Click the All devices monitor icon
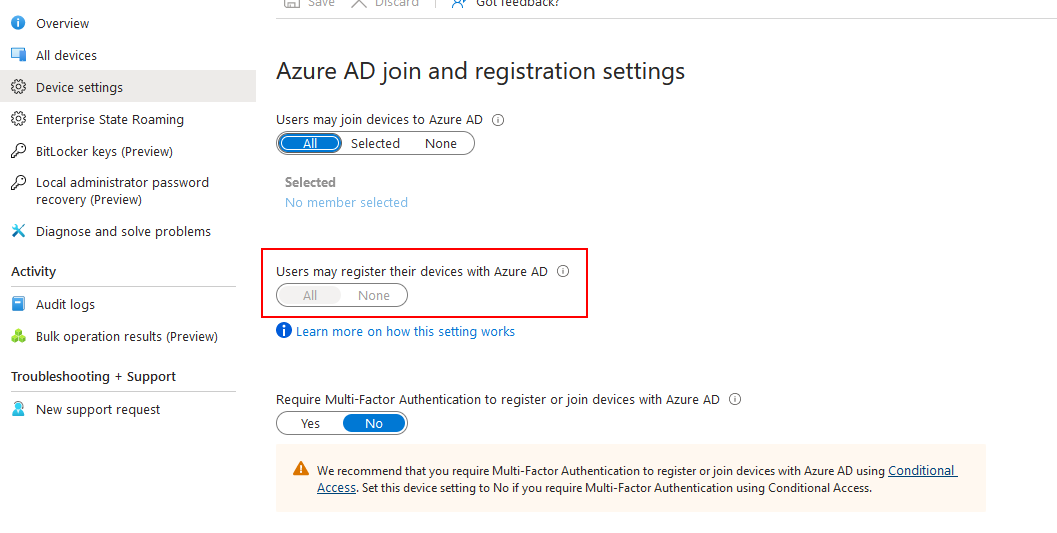Screen dimensions: 1057x533 18,55
